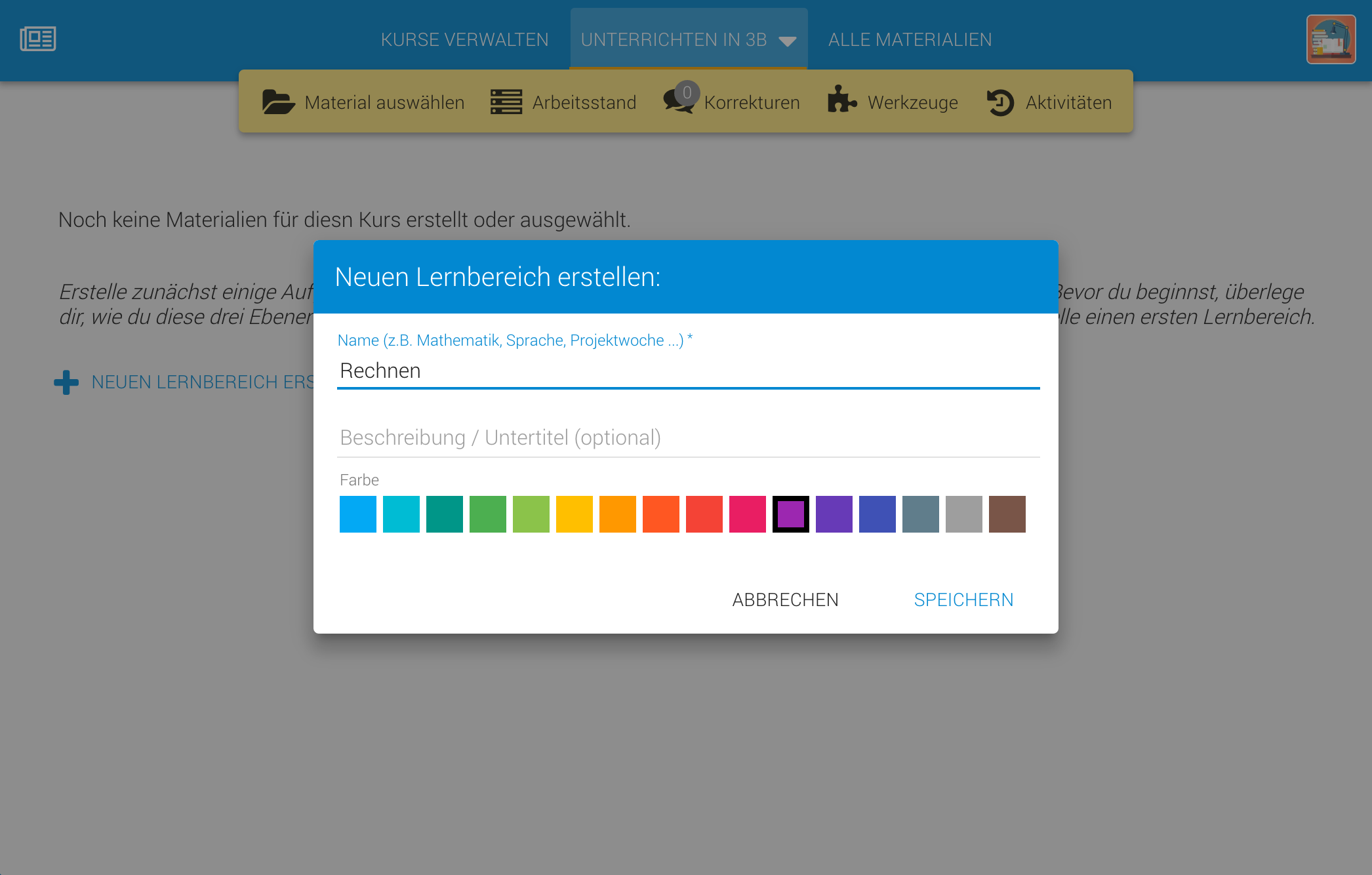Open the user avatar in top right
The image size is (1372, 875).
point(1330,39)
